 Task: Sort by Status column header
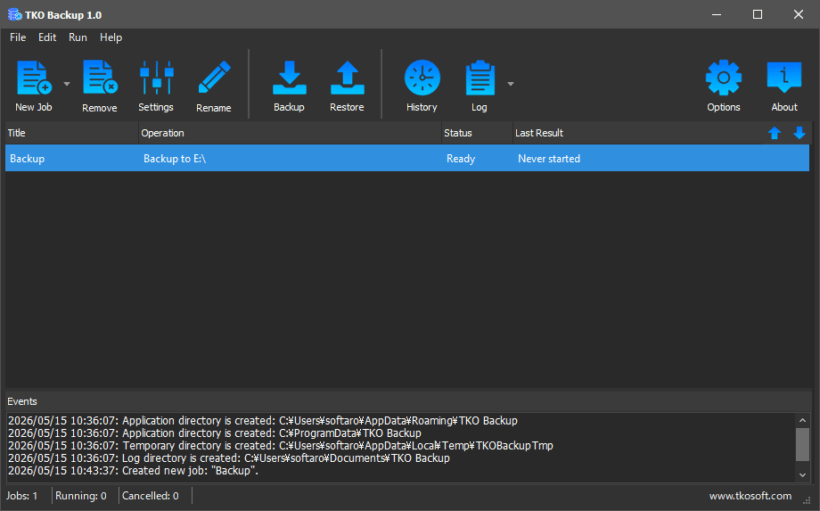pyautogui.click(x=476, y=133)
